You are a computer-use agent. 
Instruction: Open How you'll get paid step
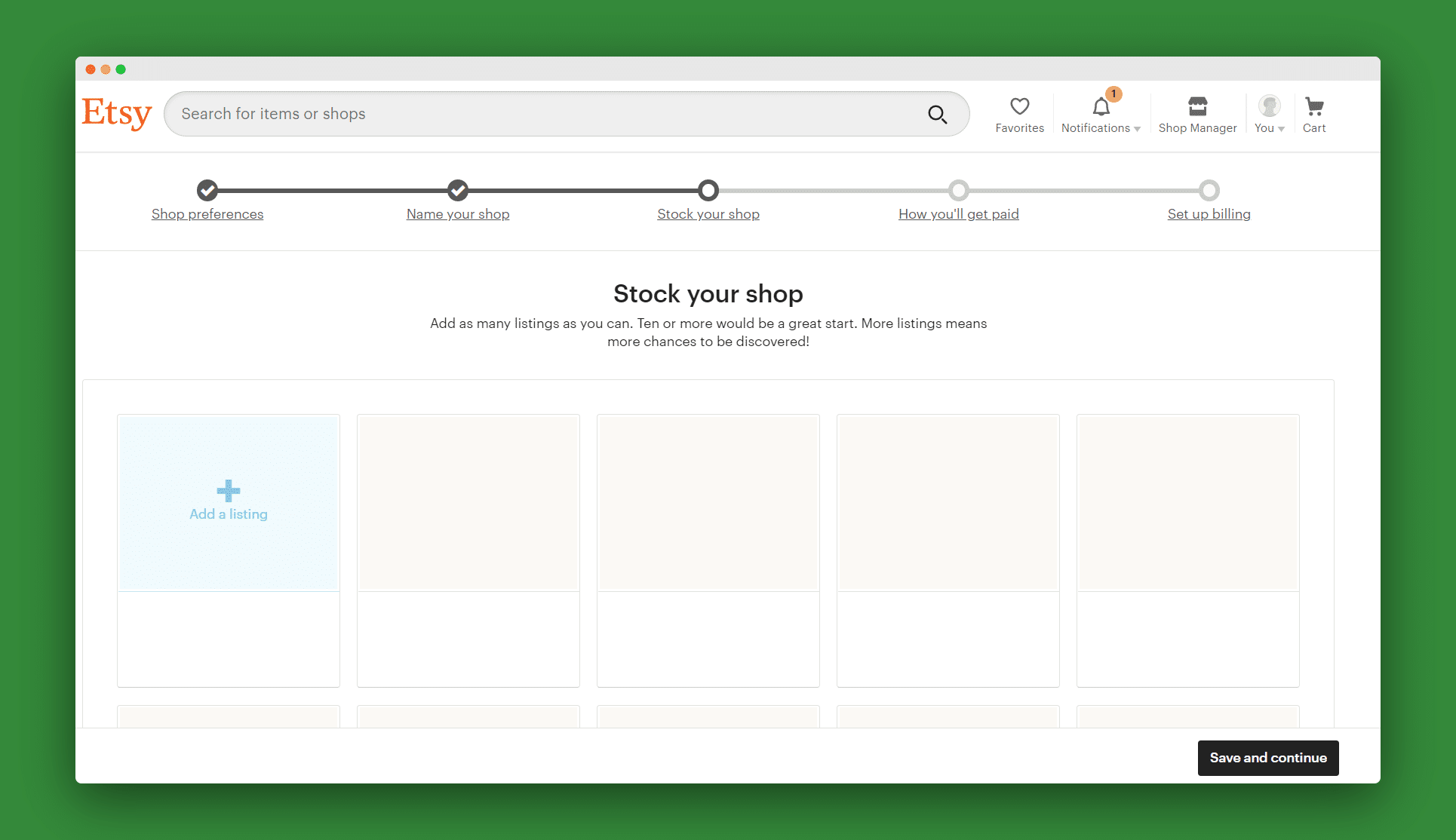pyautogui.click(x=958, y=214)
